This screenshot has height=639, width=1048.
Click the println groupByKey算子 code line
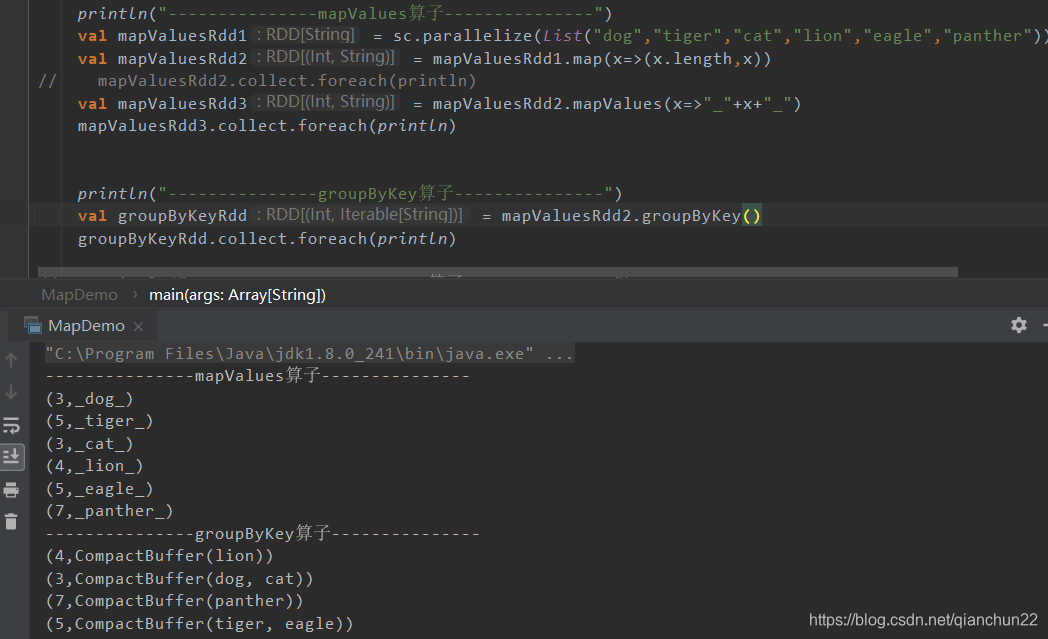pyautogui.click(x=350, y=194)
